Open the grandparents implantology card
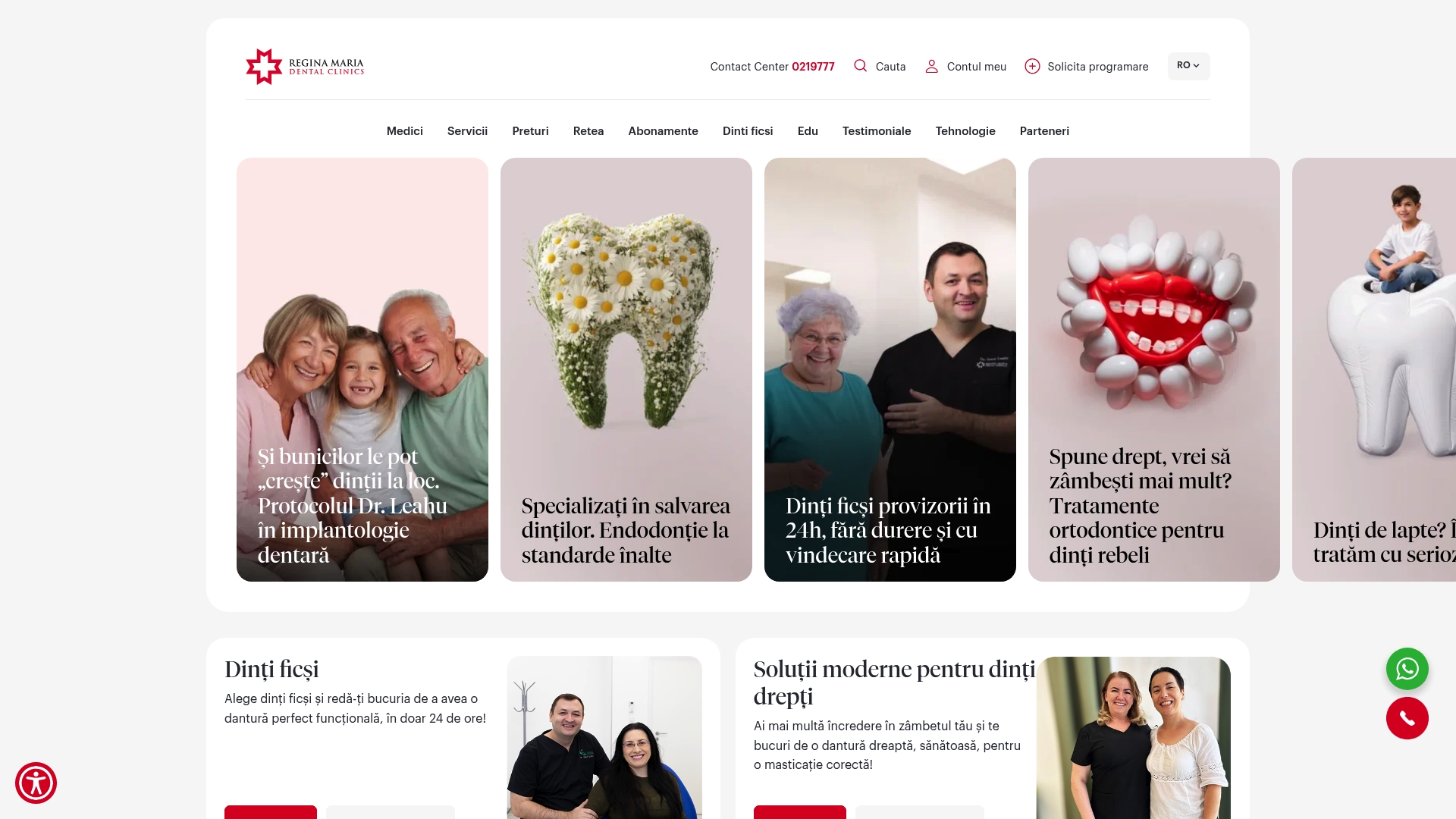This screenshot has height=819, width=1456. [x=362, y=369]
